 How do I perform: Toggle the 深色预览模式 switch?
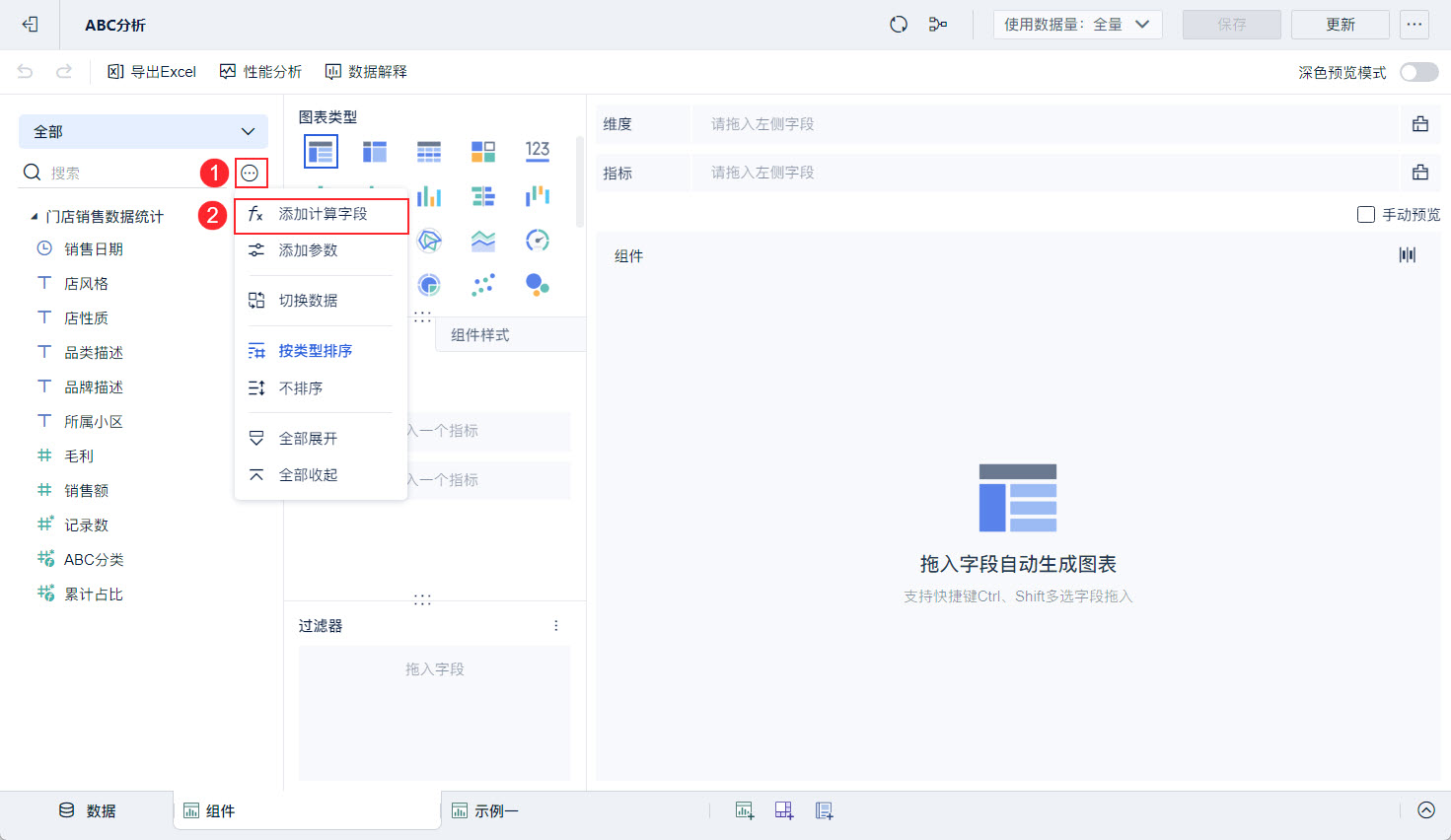coord(1419,72)
